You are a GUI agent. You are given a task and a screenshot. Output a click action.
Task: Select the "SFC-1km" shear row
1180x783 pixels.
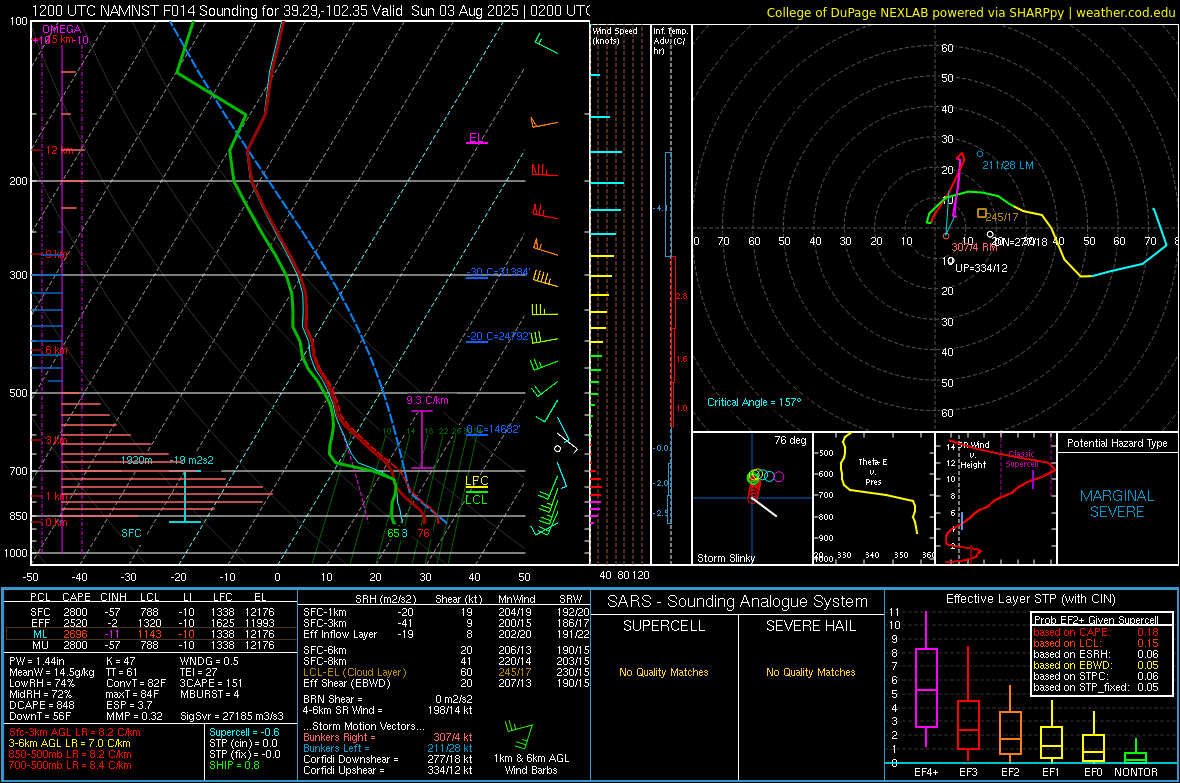pyautogui.click(x=446, y=613)
